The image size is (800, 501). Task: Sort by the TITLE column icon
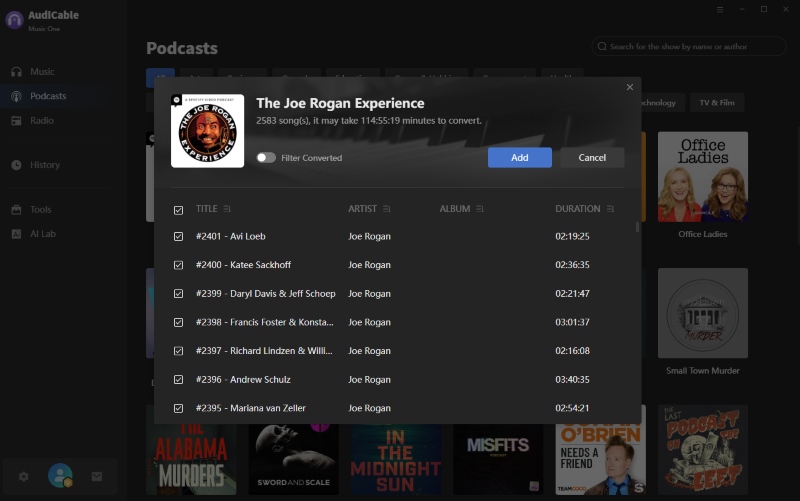point(227,209)
